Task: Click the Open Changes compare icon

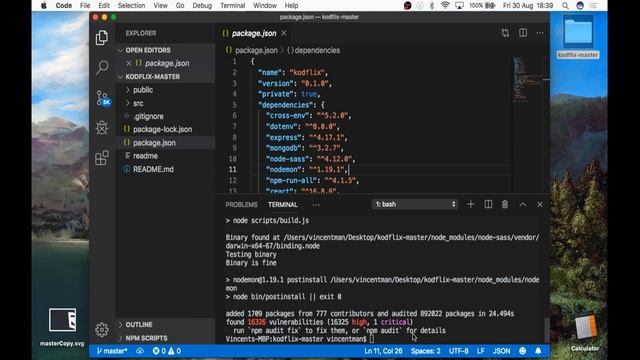Action: [x=505, y=33]
